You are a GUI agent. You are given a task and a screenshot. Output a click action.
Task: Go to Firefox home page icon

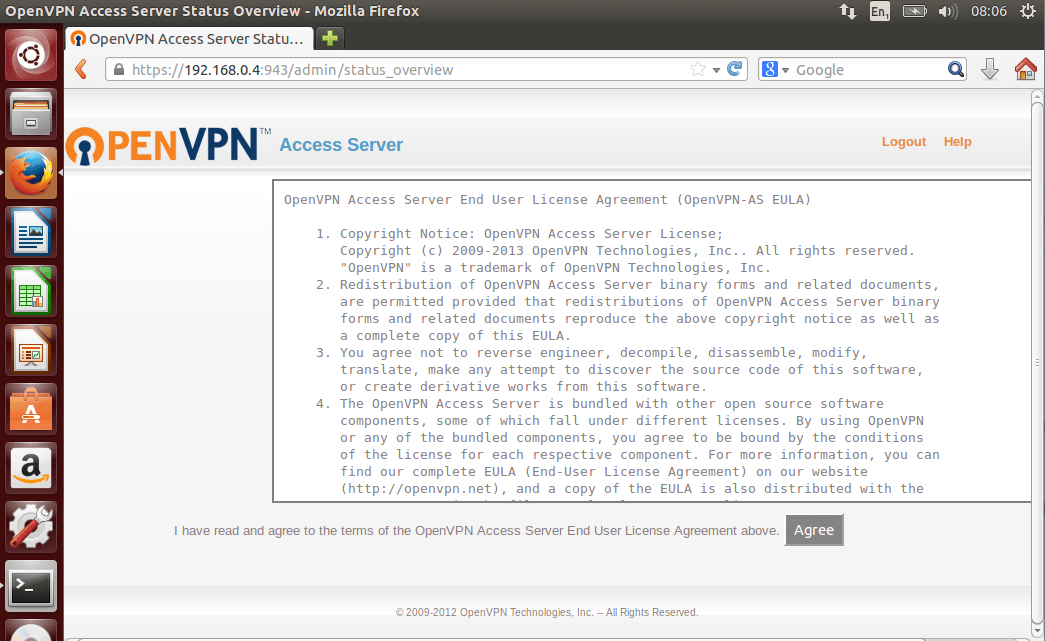pos(1025,69)
